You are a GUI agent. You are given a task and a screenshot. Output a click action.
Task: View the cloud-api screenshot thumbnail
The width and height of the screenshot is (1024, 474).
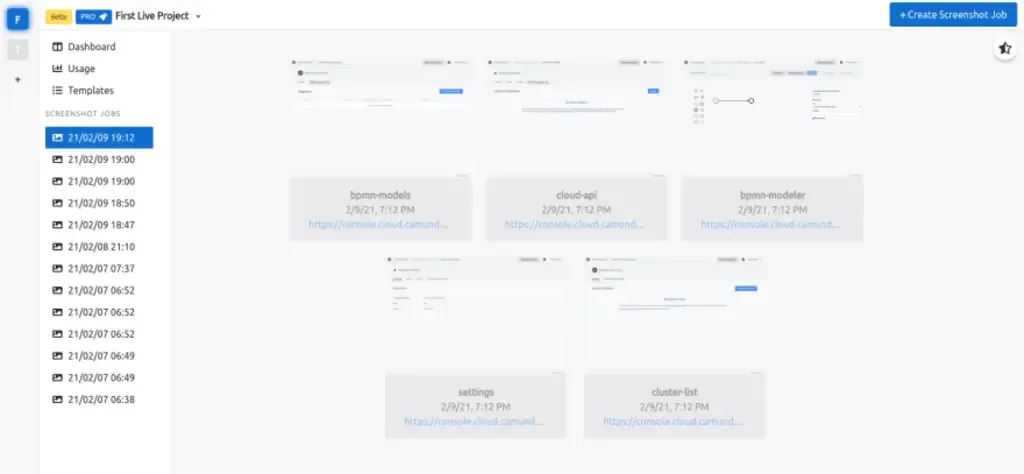point(575,115)
